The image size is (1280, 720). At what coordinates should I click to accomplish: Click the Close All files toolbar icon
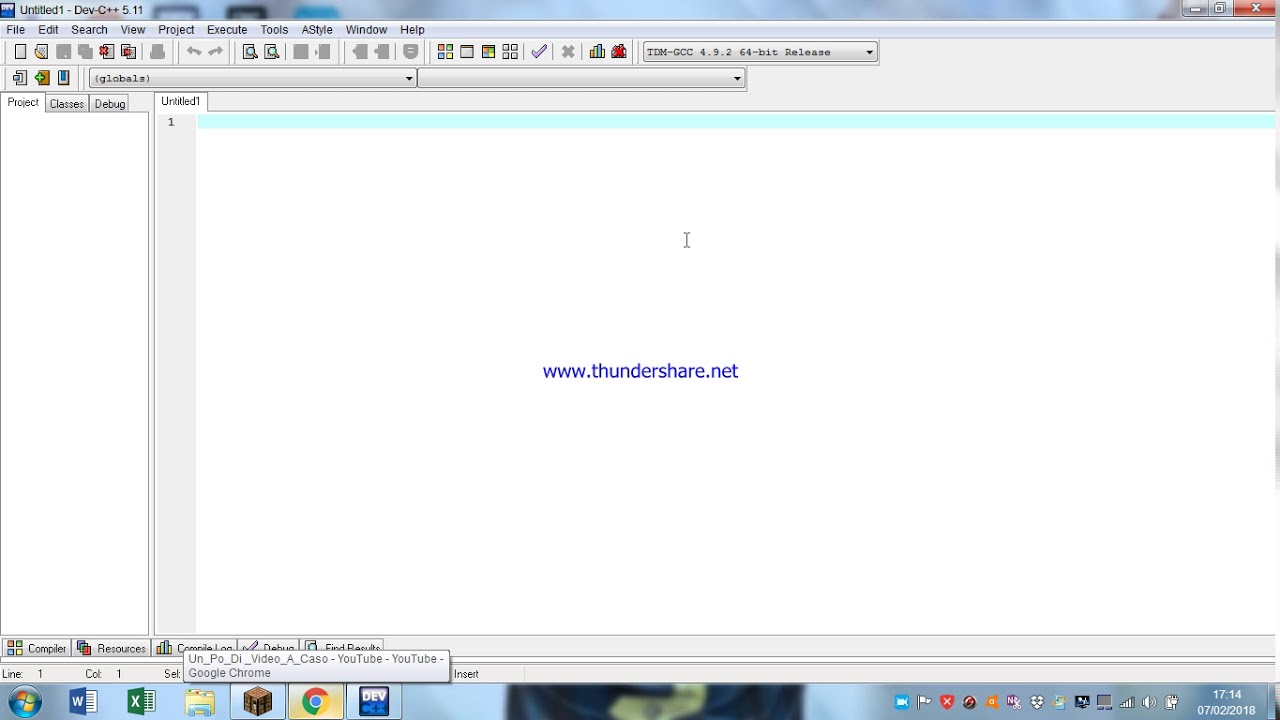[129, 52]
